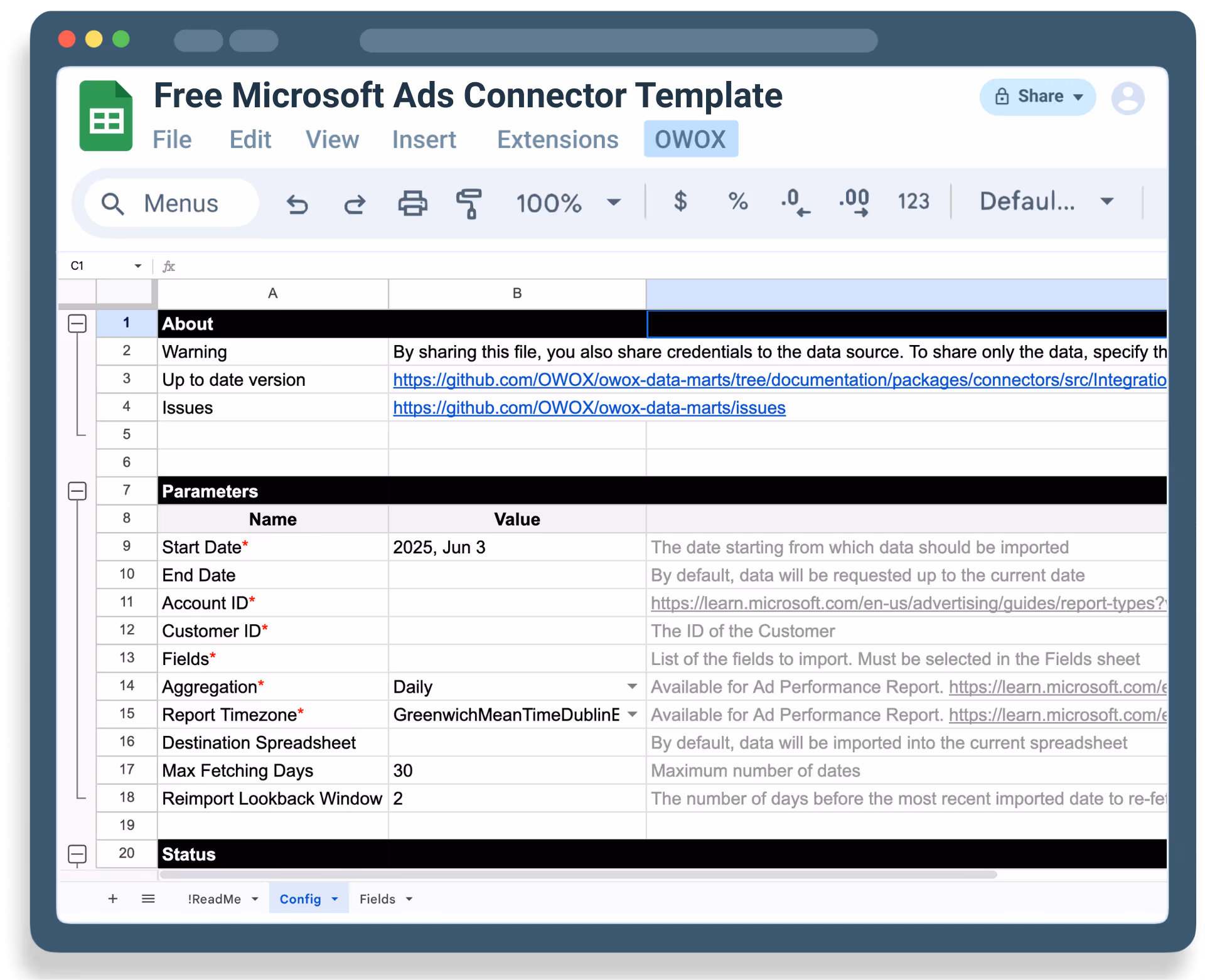Screen dimensions: 1205x980
Task: Select the paint format roller
Action: point(469,203)
